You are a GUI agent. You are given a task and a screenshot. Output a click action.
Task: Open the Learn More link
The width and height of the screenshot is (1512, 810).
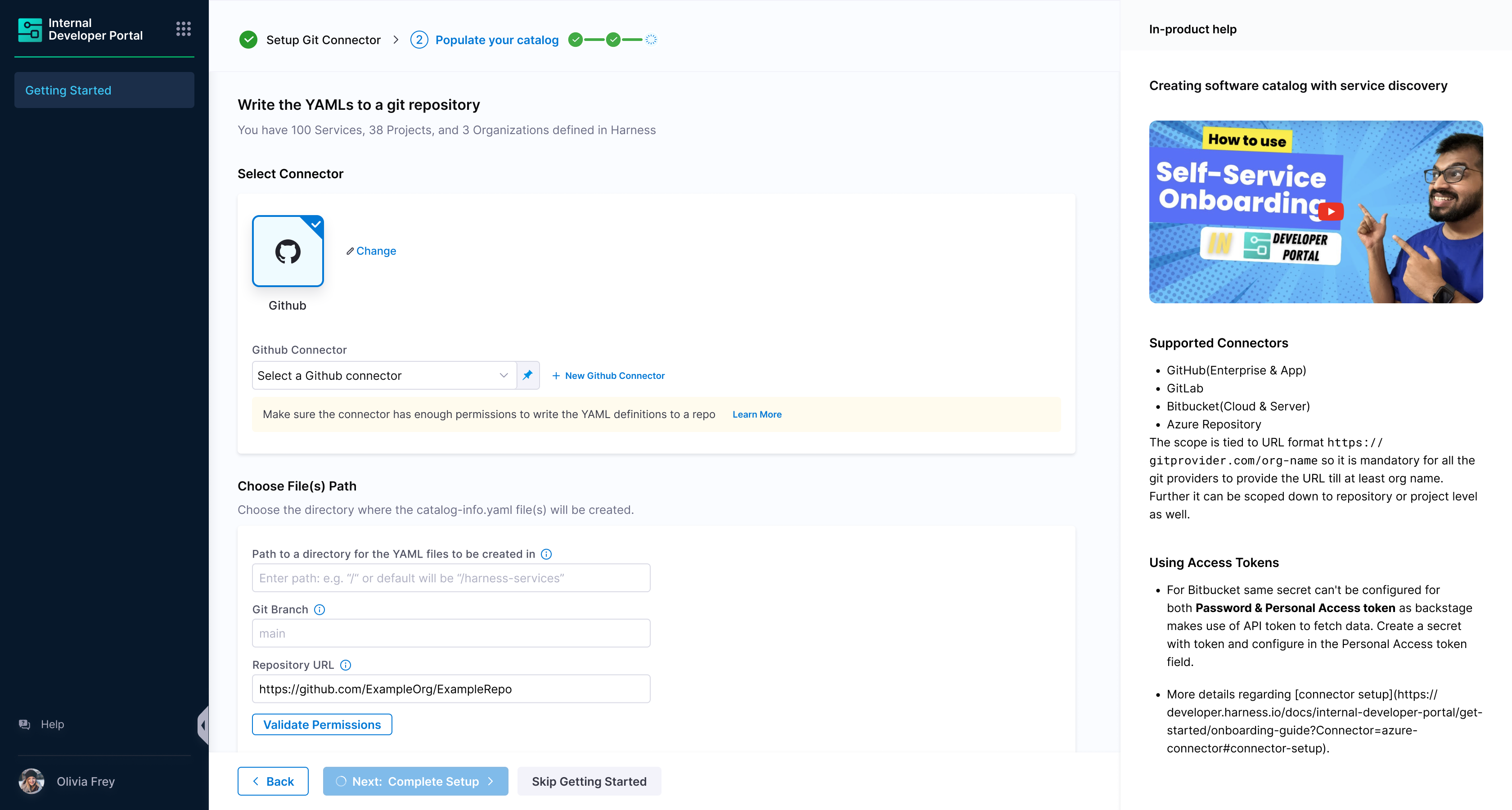tap(756, 414)
